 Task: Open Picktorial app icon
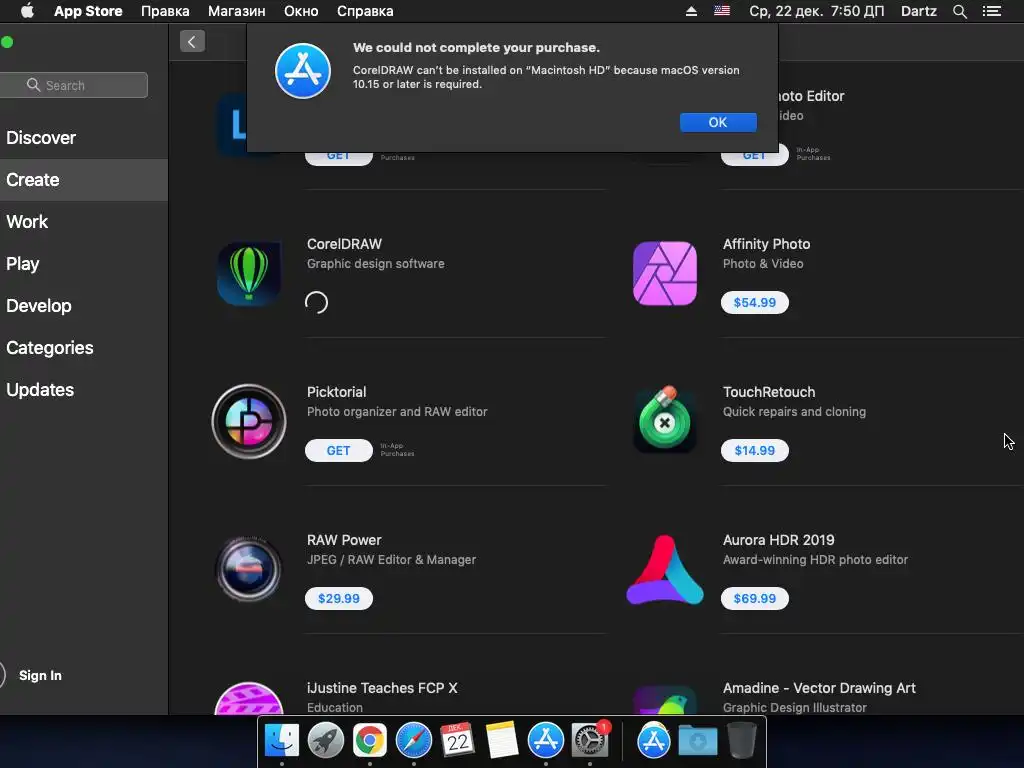coord(249,421)
